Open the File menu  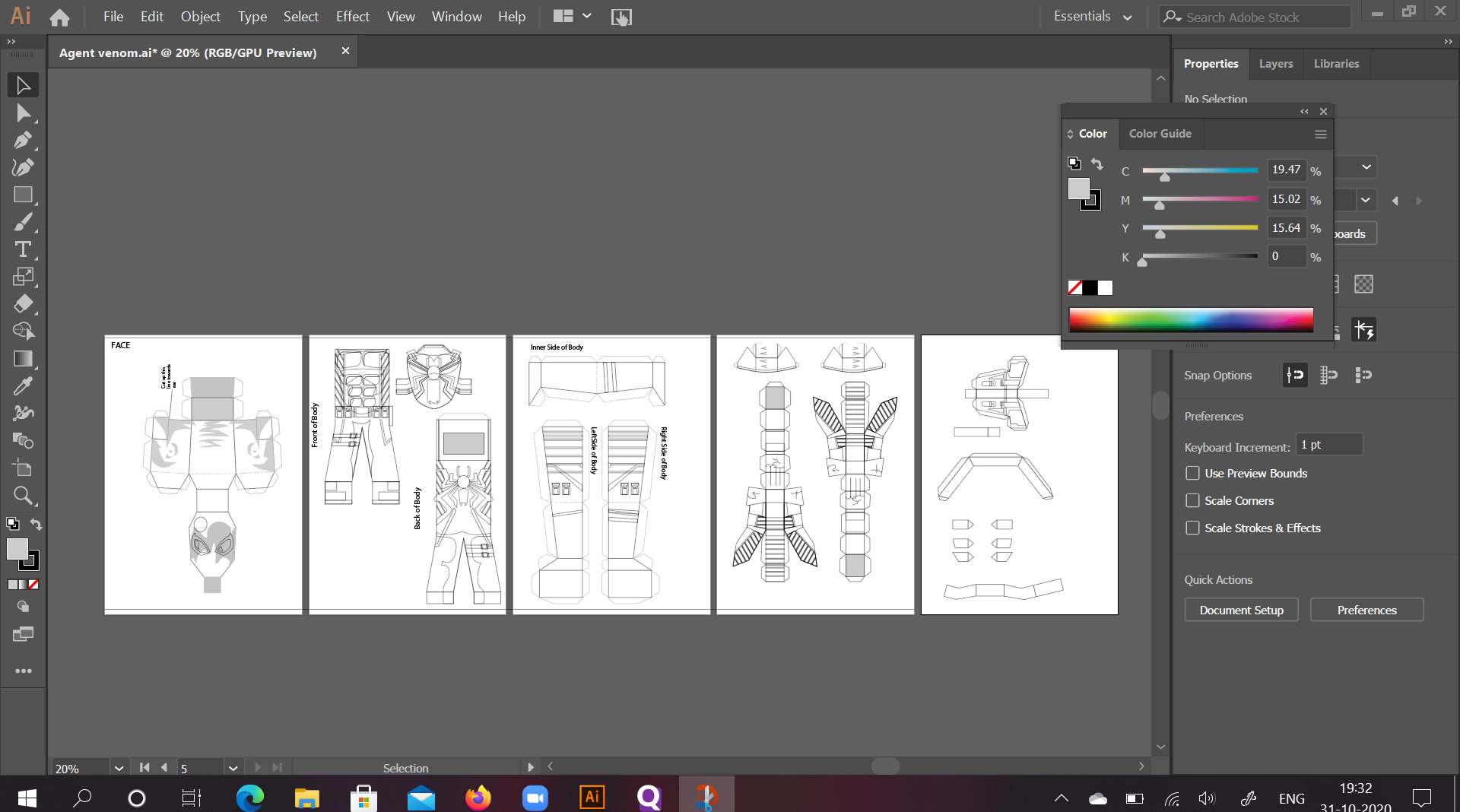[113, 16]
